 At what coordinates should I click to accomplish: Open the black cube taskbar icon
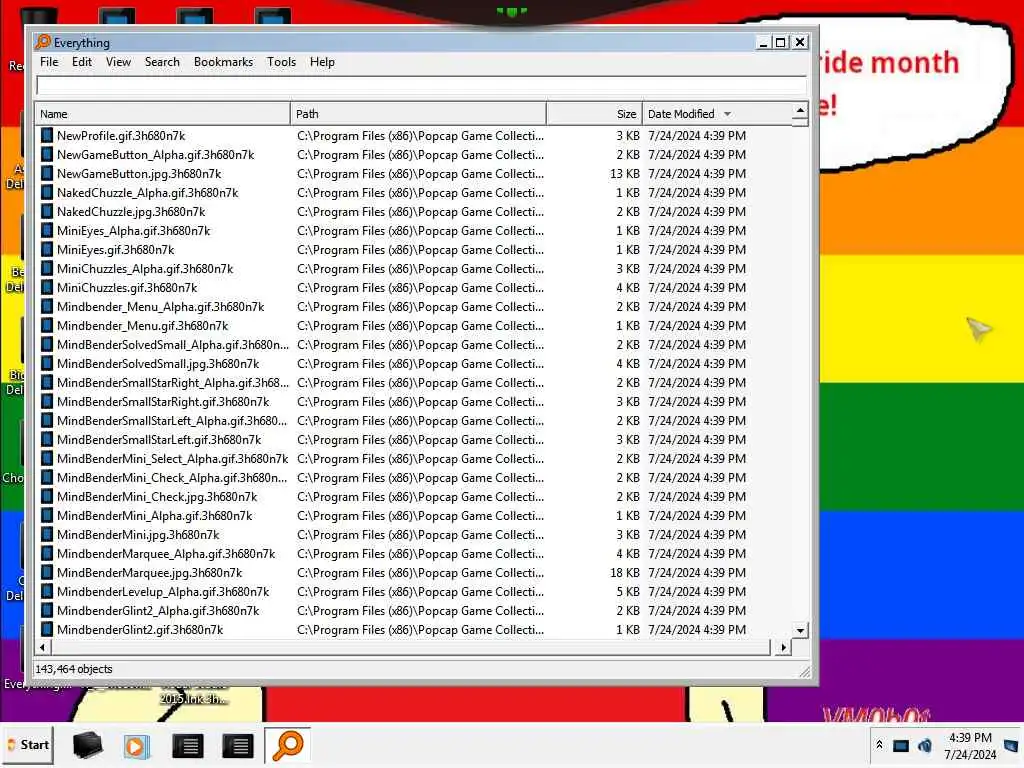pyautogui.click(x=87, y=746)
